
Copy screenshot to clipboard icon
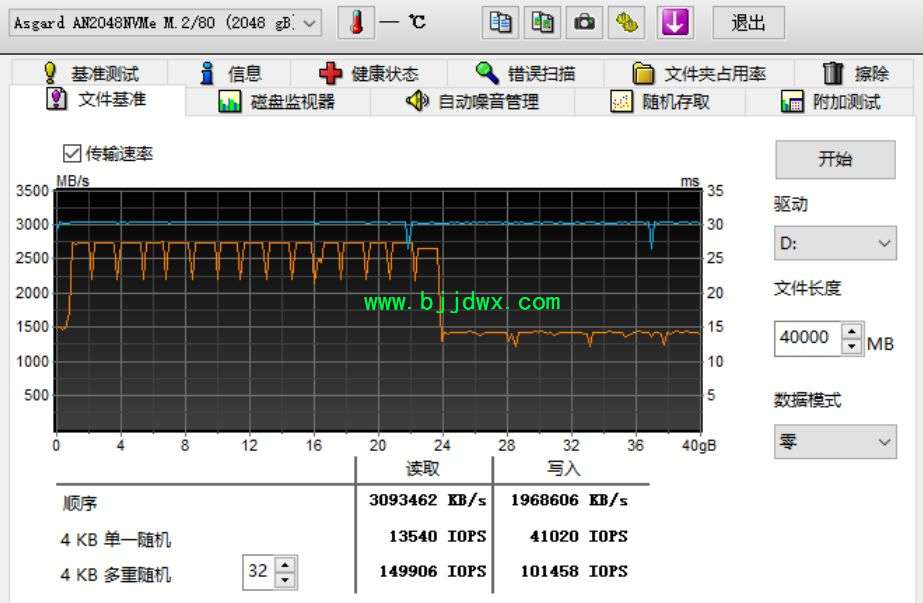pyautogui.click(x=542, y=23)
